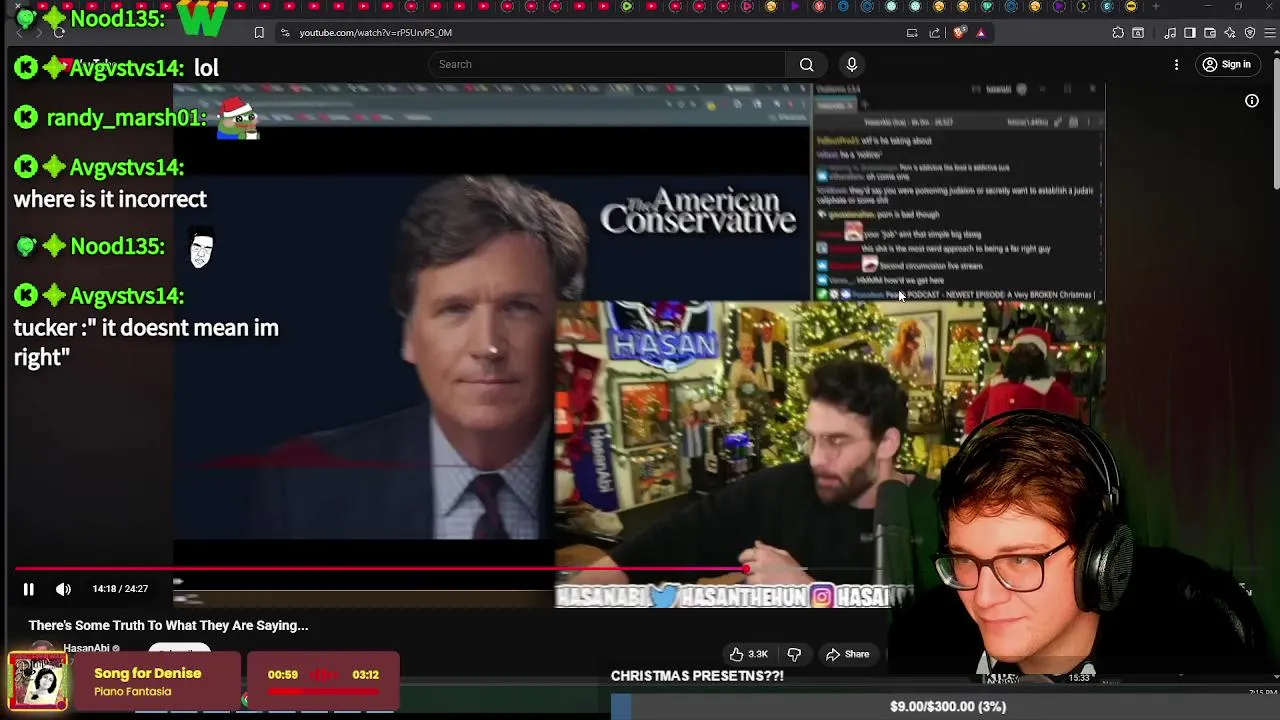Open the browser extensions puzzle icon
Viewport: 1280px width, 720px height.
tap(1118, 32)
